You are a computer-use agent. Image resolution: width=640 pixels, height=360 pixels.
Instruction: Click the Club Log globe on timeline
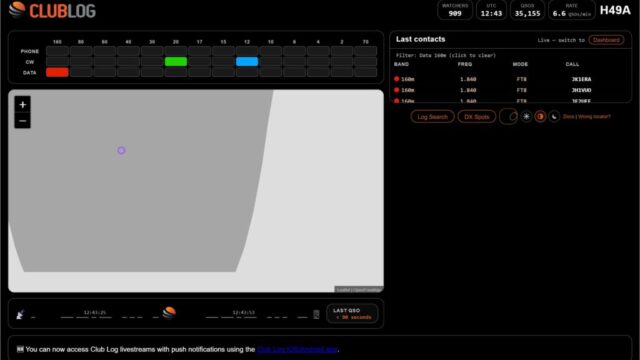pos(169,313)
